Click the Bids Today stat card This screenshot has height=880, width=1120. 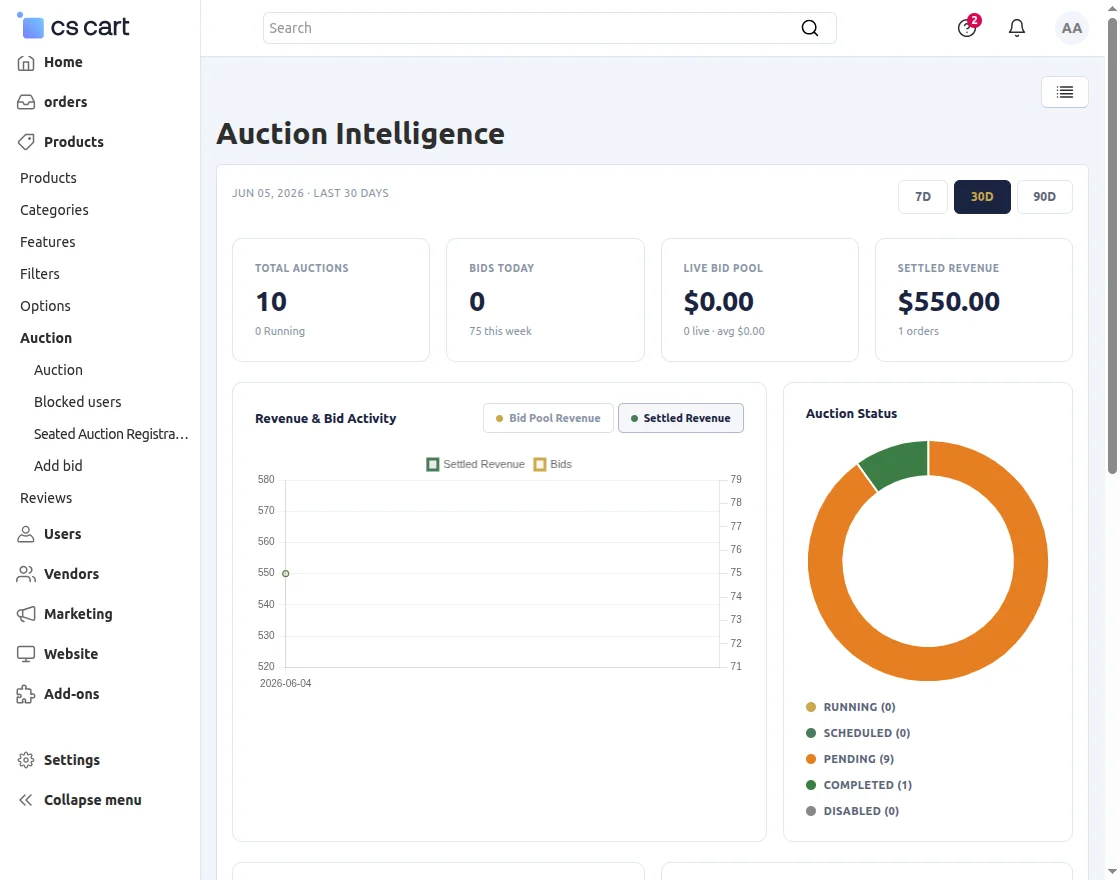click(x=545, y=300)
